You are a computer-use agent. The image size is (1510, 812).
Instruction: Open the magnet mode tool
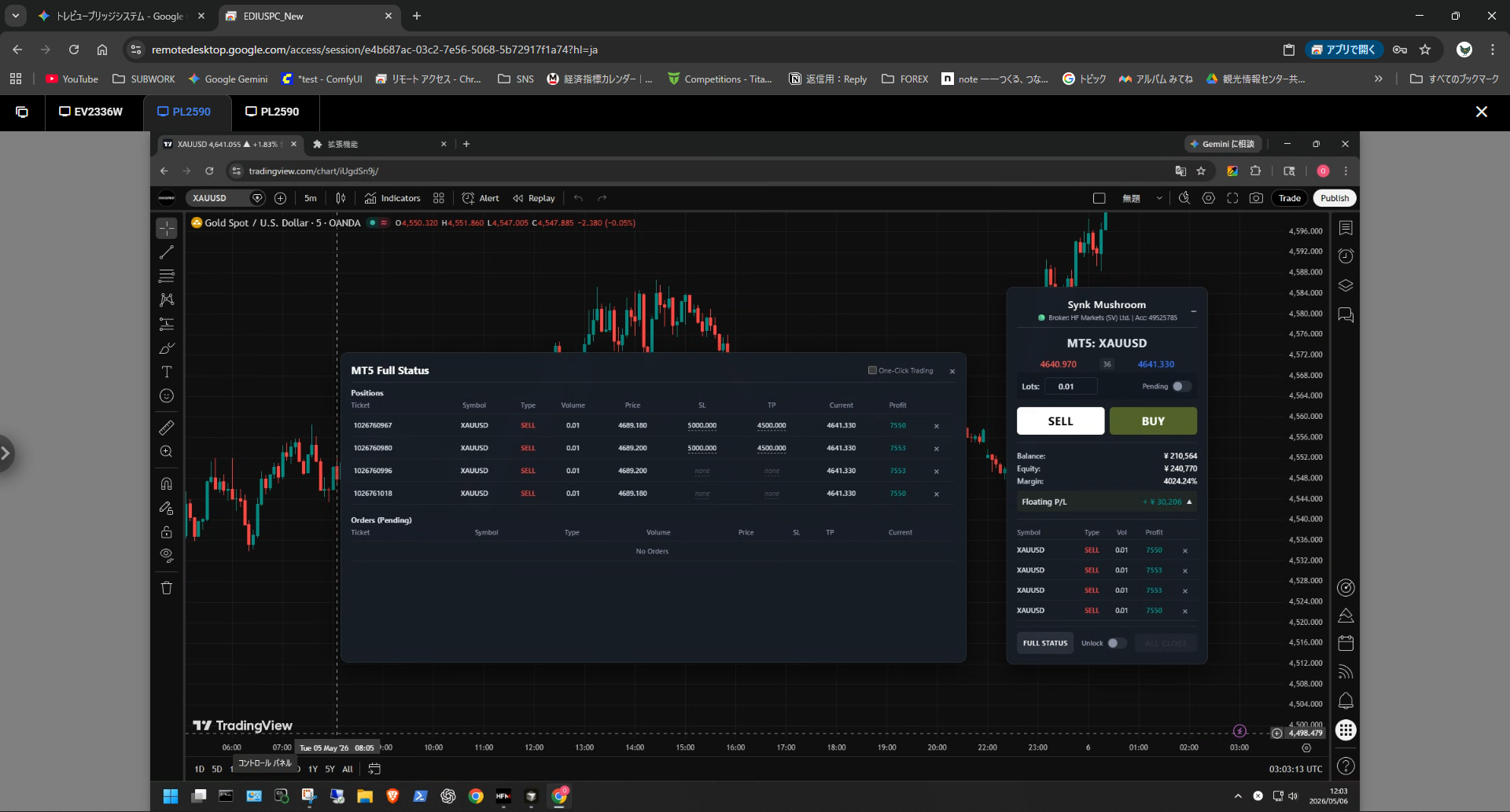[x=167, y=483]
